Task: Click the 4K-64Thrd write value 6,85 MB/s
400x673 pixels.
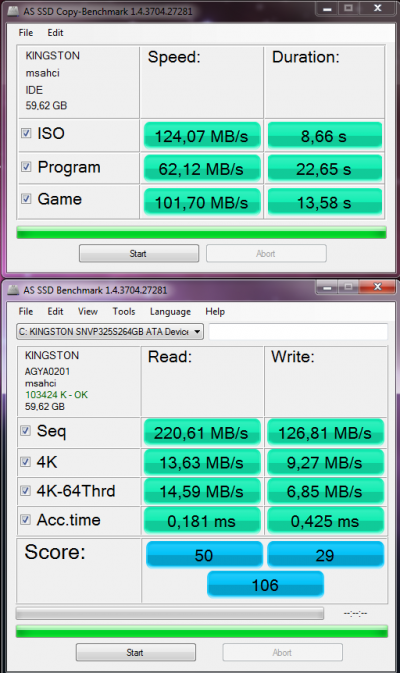Action: [x=325, y=491]
